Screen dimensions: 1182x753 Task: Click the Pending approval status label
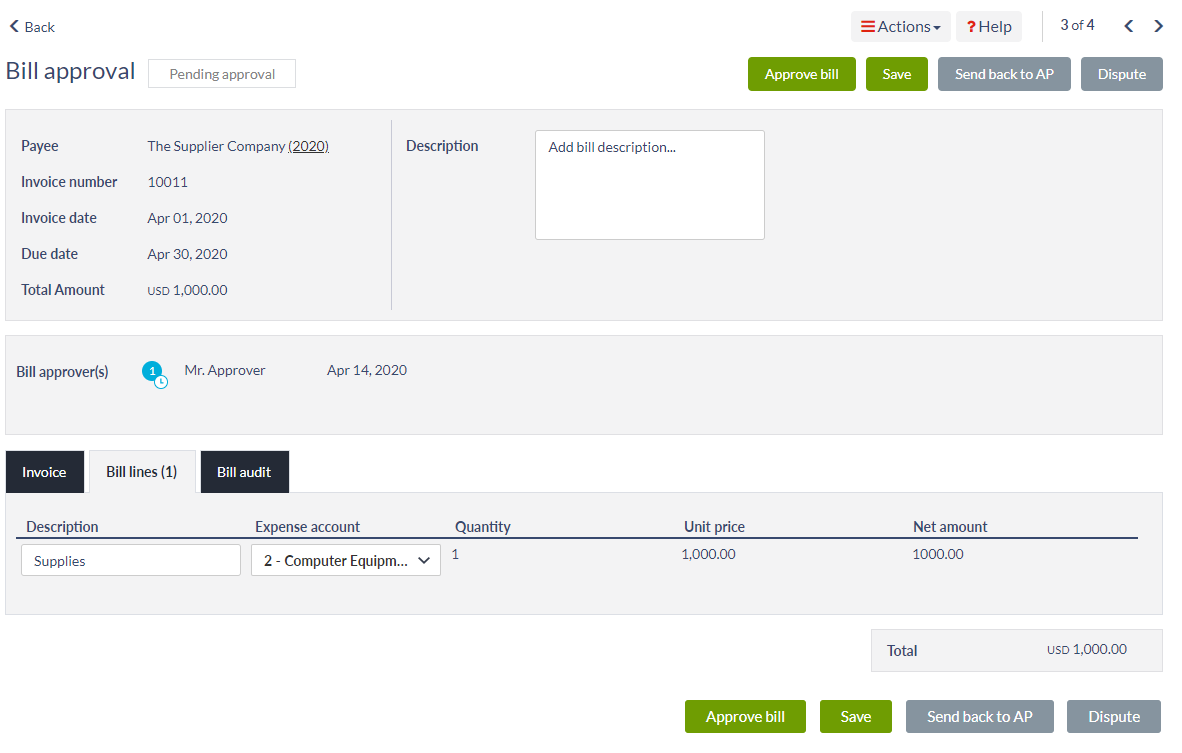tap(221, 73)
